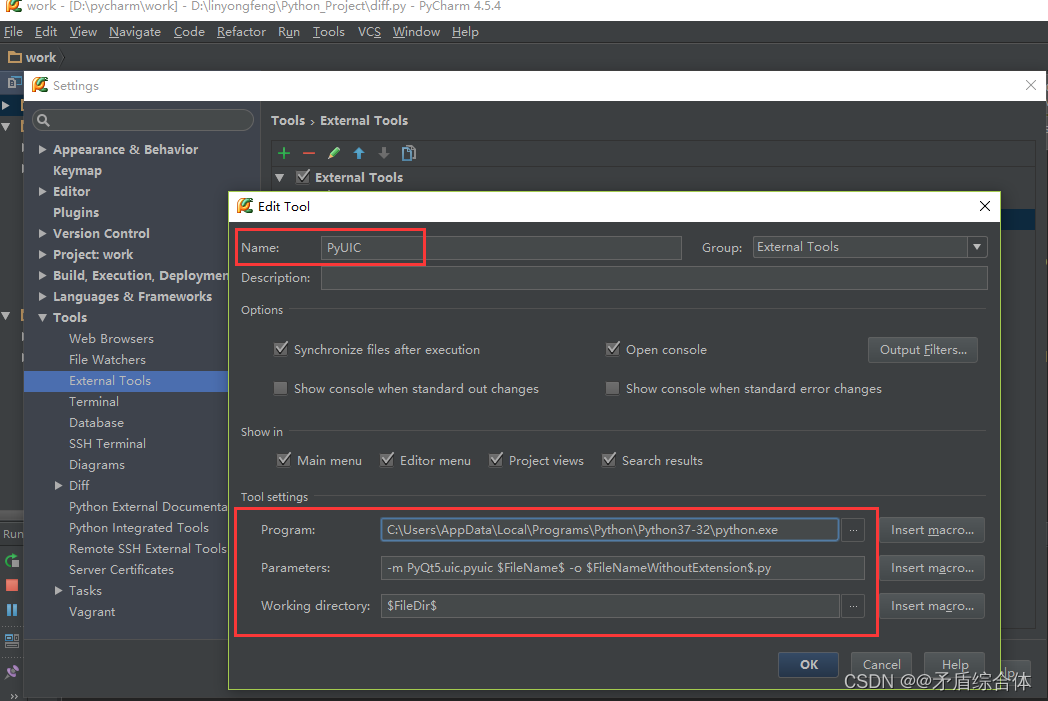Expand the Tasks subsection
The width and height of the screenshot is (1048, 701).
tap(59, 591)
